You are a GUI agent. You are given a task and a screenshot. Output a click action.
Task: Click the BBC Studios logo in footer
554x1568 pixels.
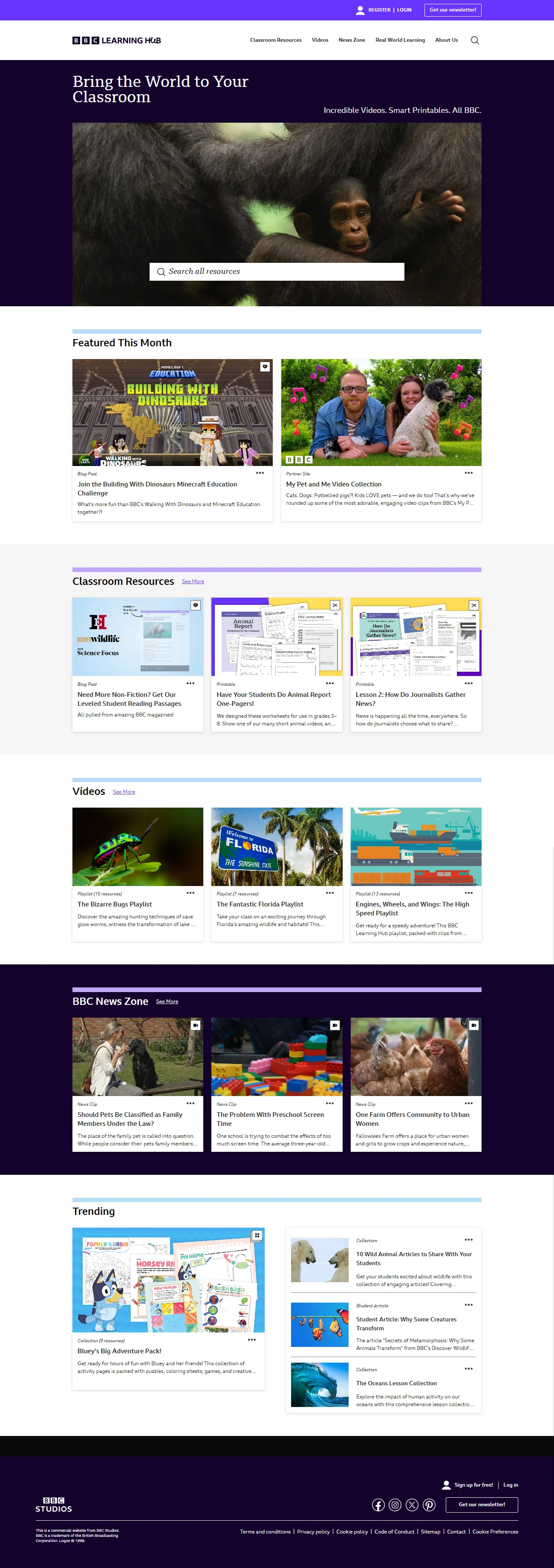tap(54, 1505)
